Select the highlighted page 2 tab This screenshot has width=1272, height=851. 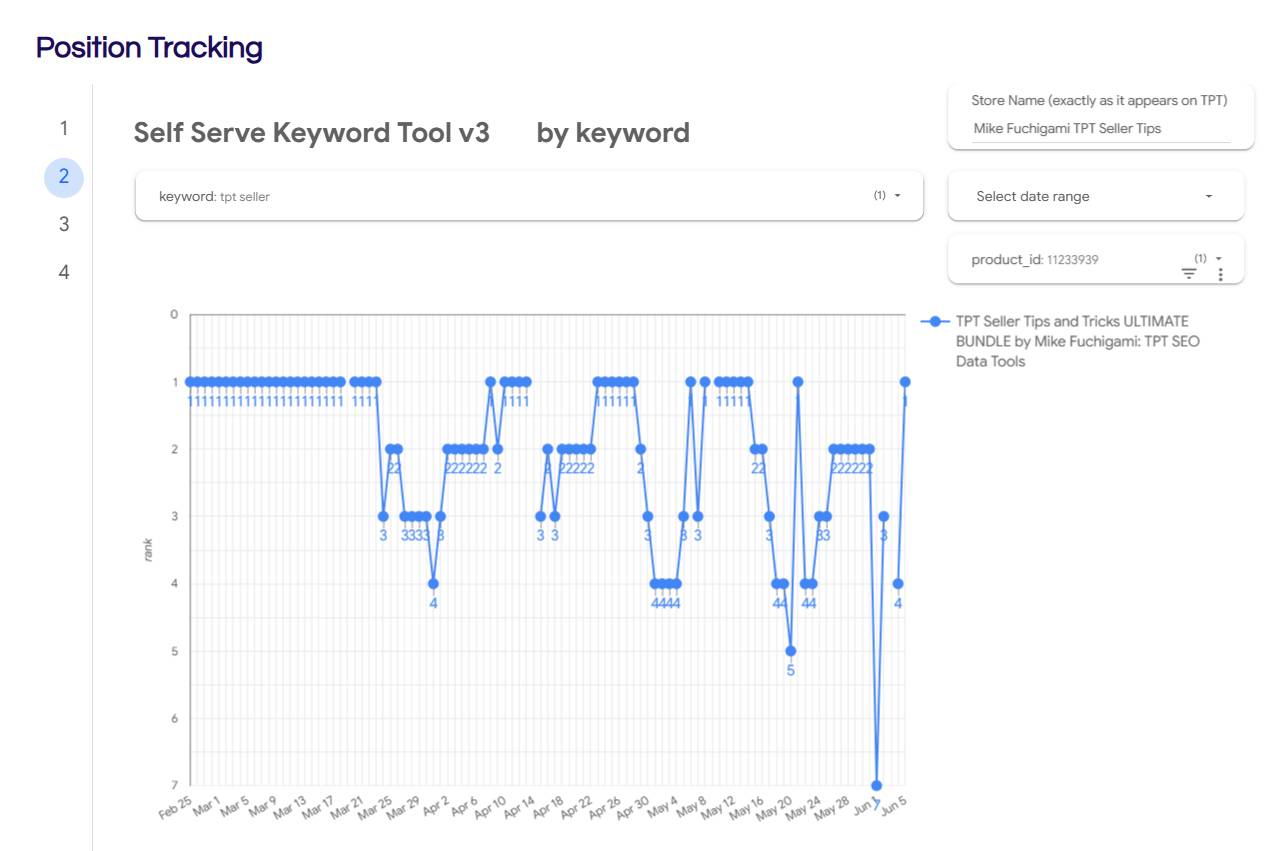point(64,177)
